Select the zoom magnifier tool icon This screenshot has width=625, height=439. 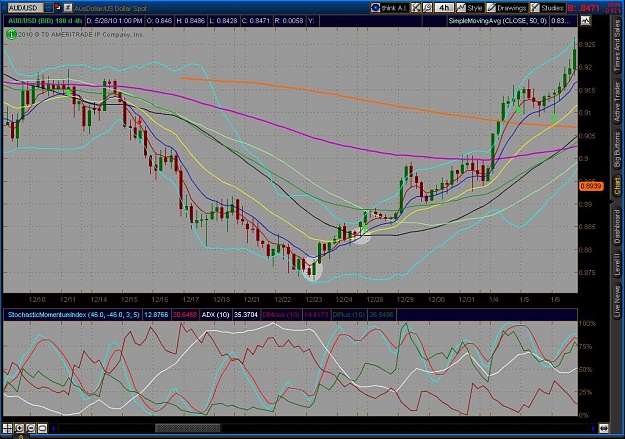tap(427, 8)
